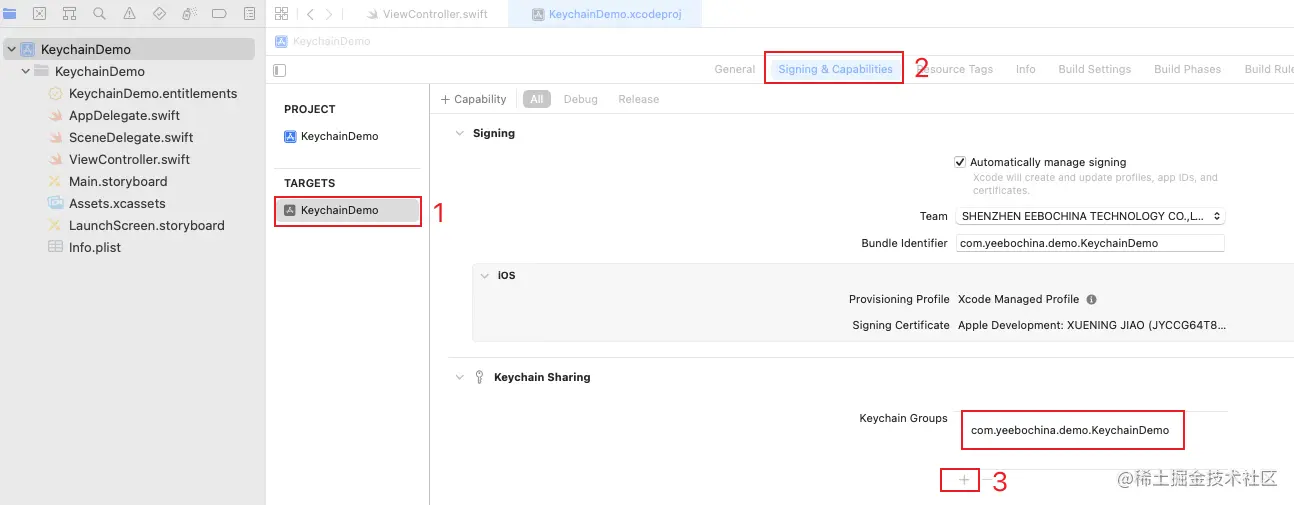The height and width of the screenshot is (505, 1294).
Task: Hide the project and targets list sidebar
Action: (280, 70)
